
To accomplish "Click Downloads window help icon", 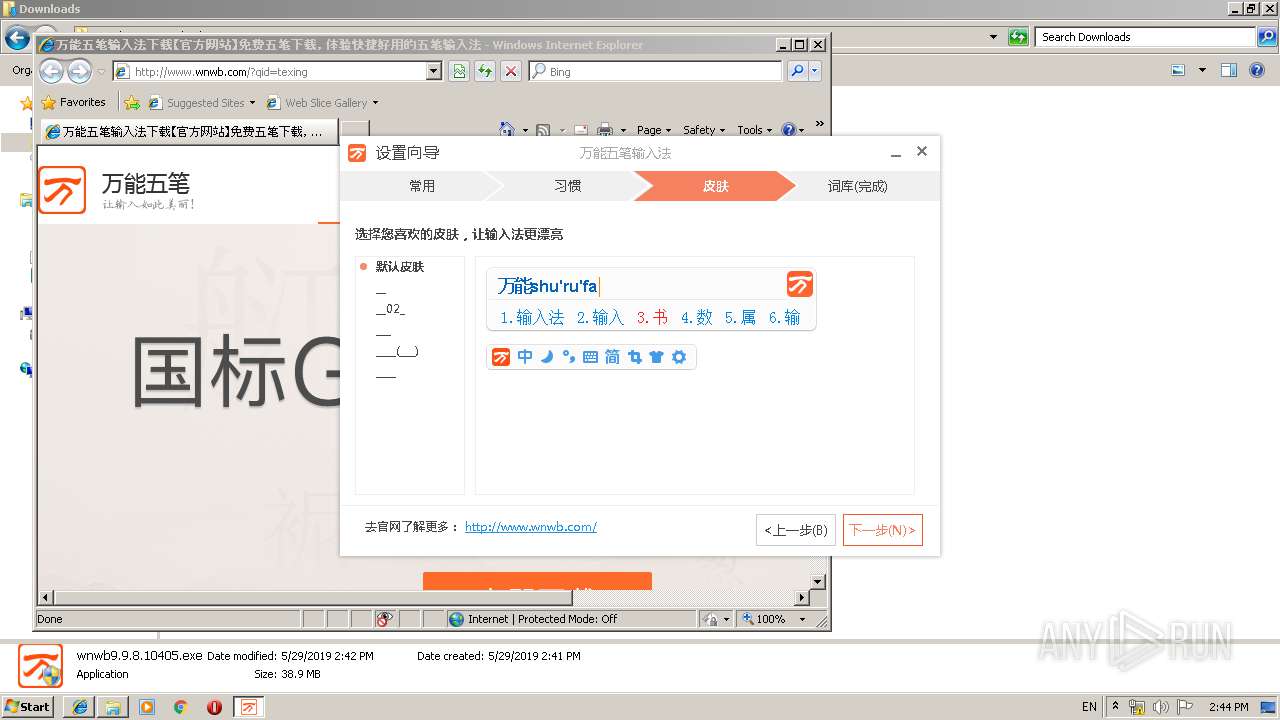I will 1257,70.
